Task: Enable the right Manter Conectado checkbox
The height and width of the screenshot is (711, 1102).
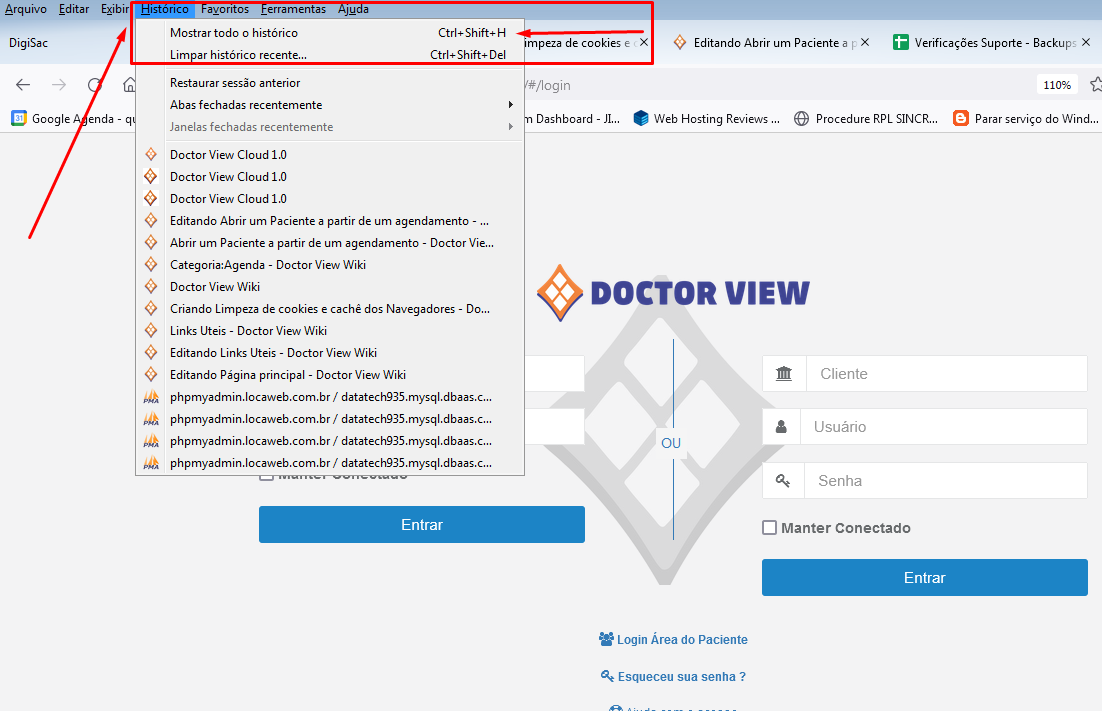Action: [769, 528]
